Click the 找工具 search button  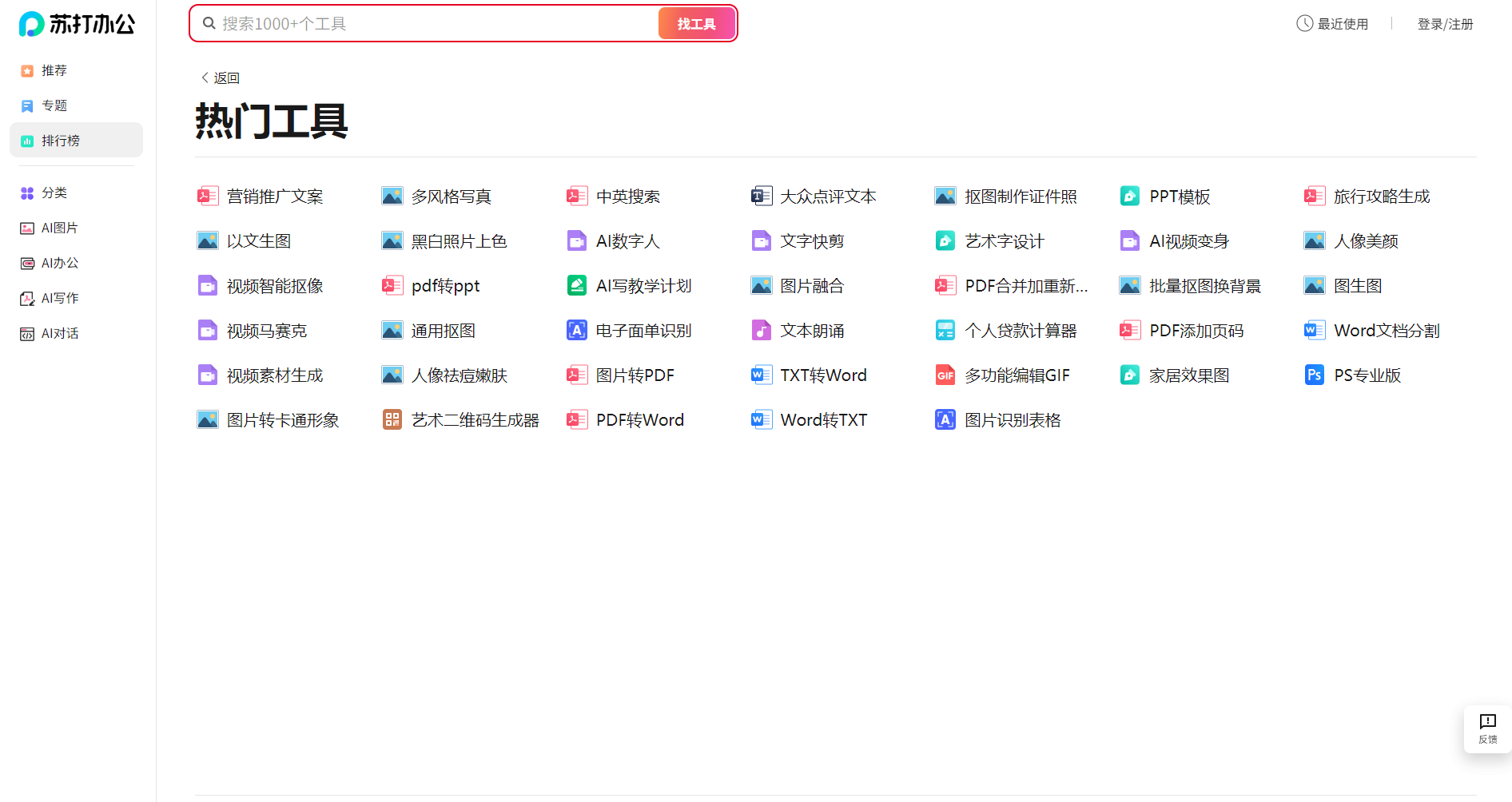click(x=695, y=23)
